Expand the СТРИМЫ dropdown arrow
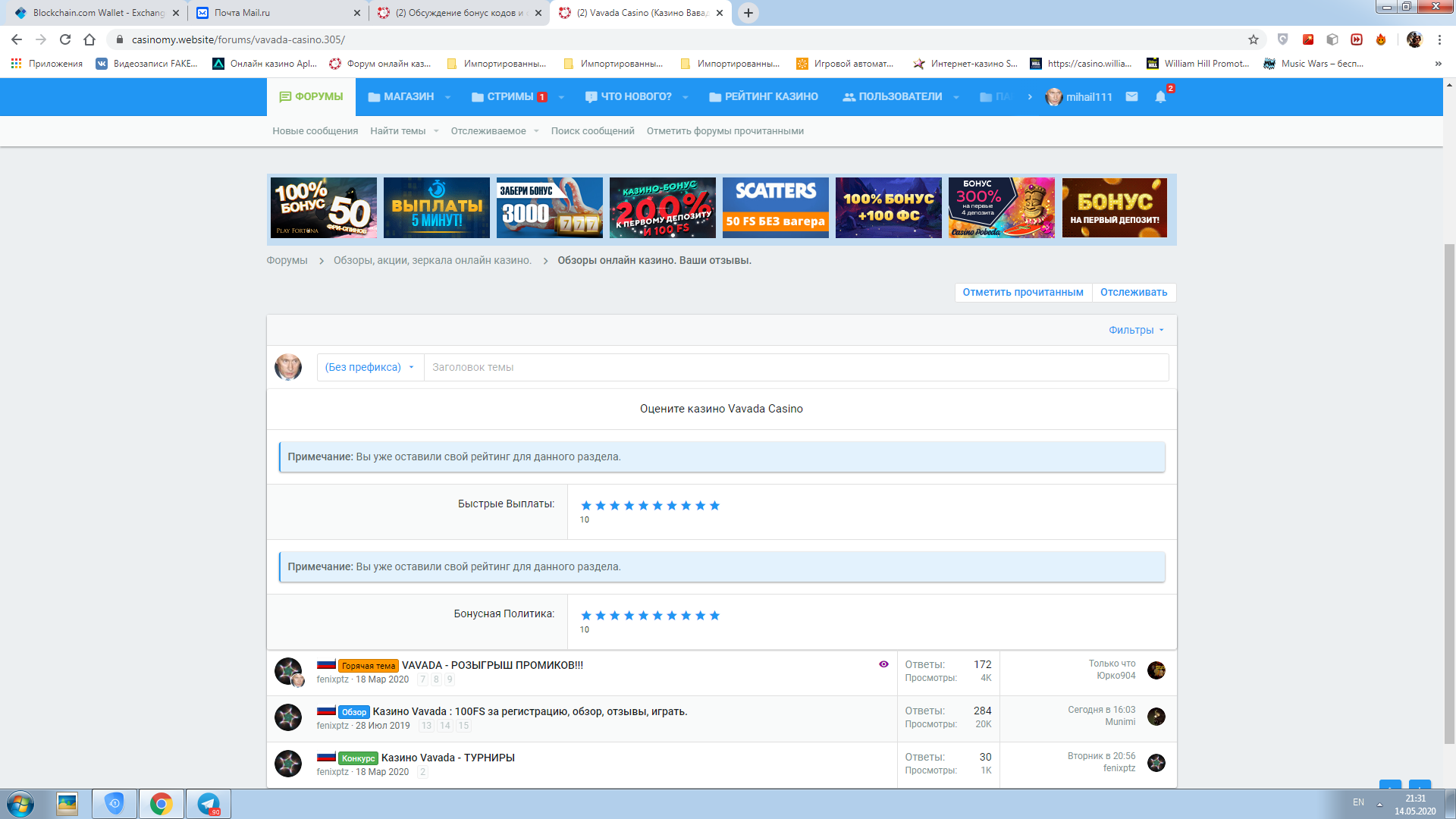 tap(561, 97)
